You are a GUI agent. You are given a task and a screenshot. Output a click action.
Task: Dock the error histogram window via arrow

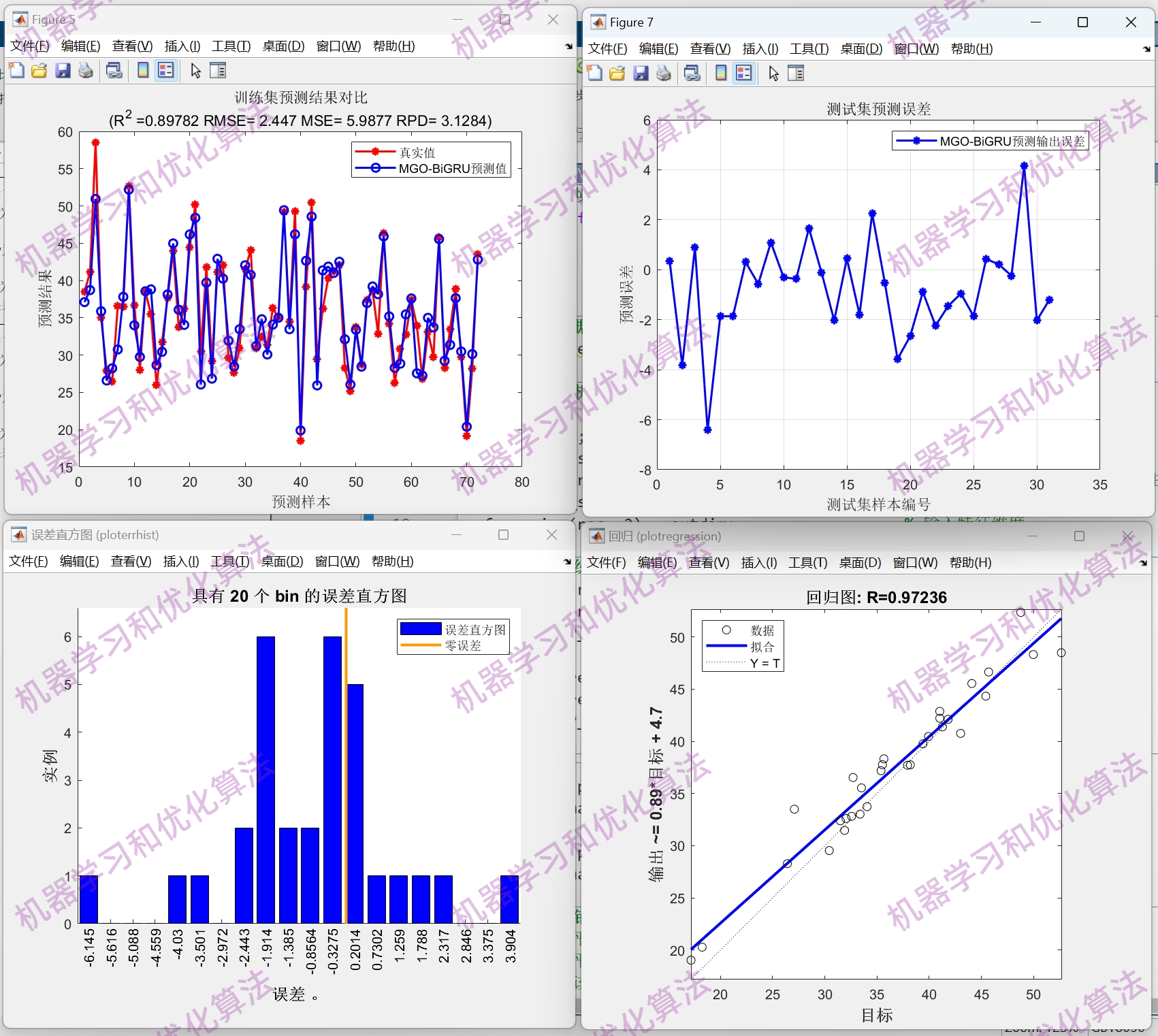(567, 562)
